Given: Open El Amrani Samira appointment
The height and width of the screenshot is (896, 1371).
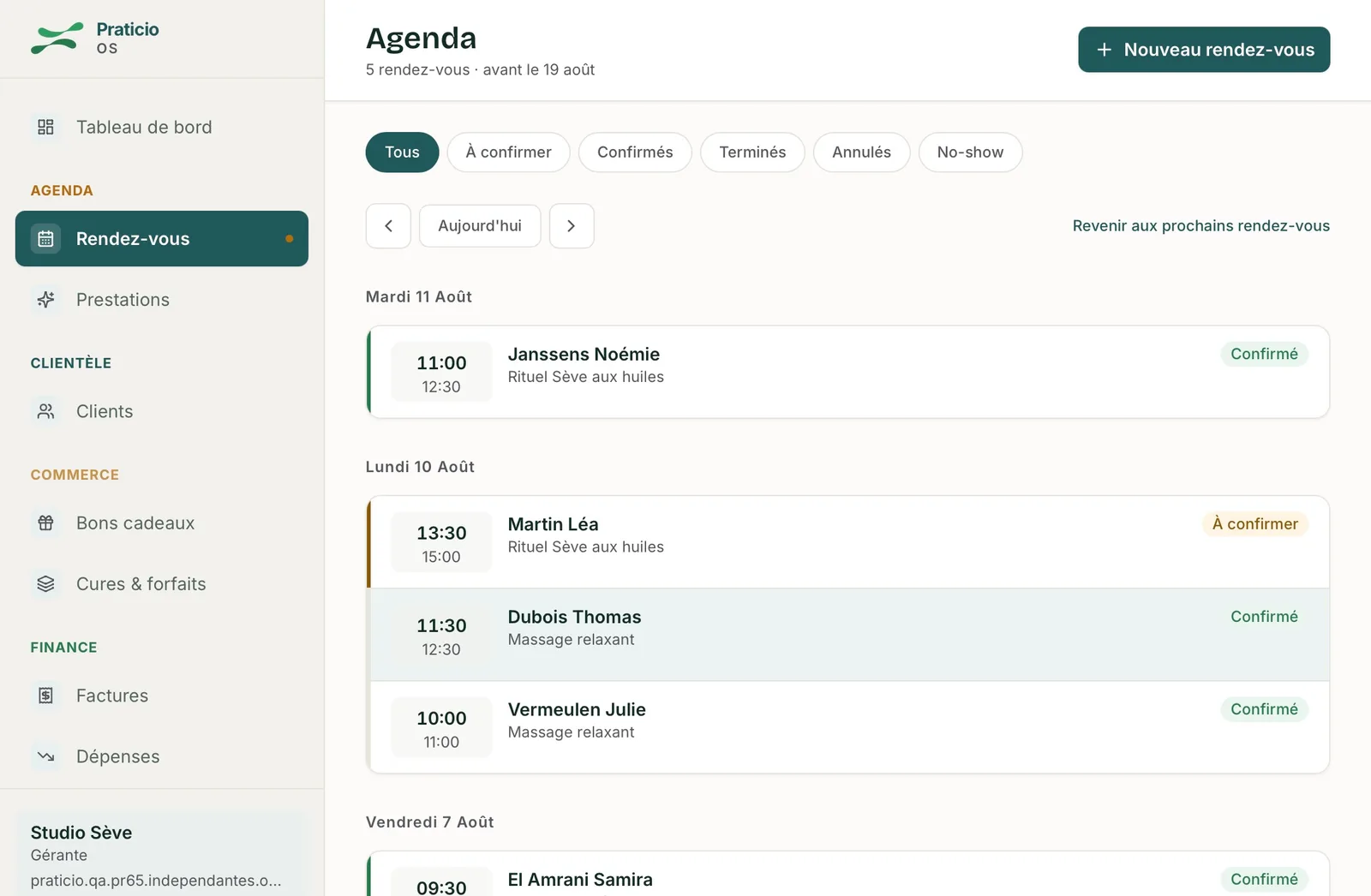Looking at the screenshot, I should (848, 874).
